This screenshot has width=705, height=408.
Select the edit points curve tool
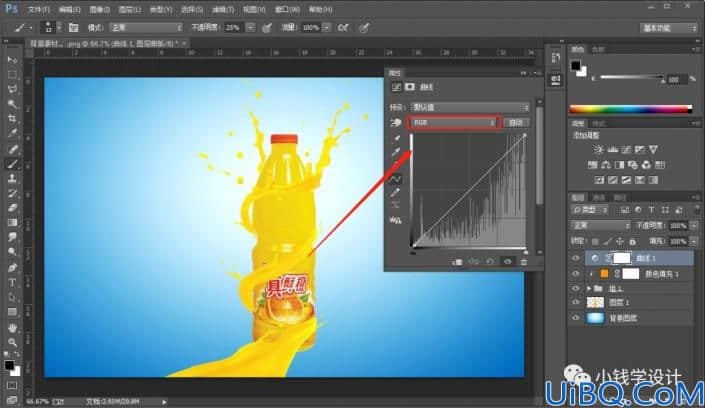coord(395,179)
